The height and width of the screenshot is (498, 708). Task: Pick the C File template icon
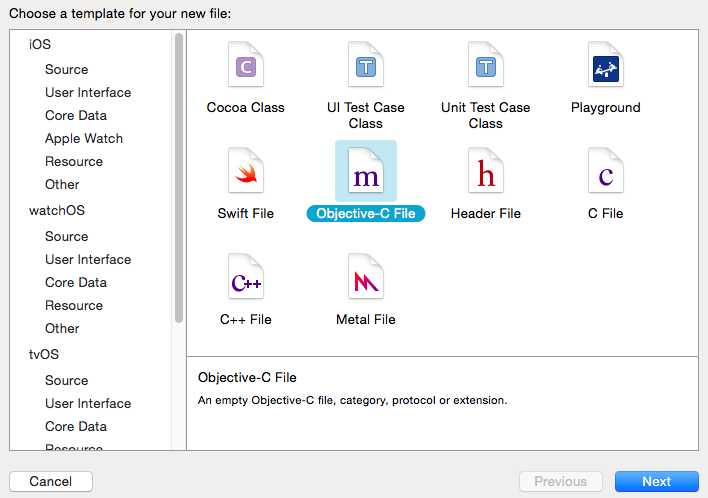click(x=606, y=172)
